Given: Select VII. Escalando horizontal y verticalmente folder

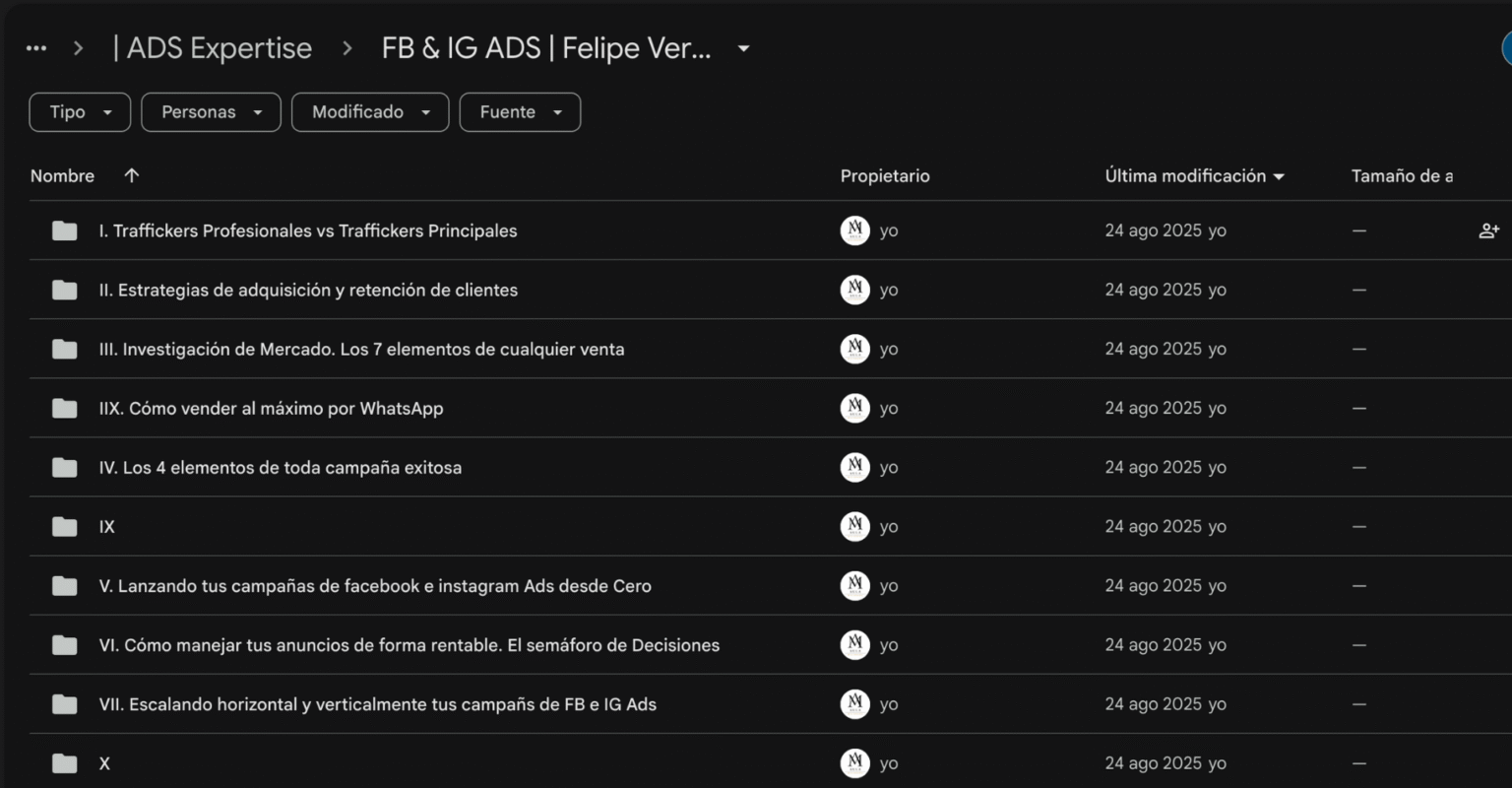Looking at the screenshot, I should point(377,704).
